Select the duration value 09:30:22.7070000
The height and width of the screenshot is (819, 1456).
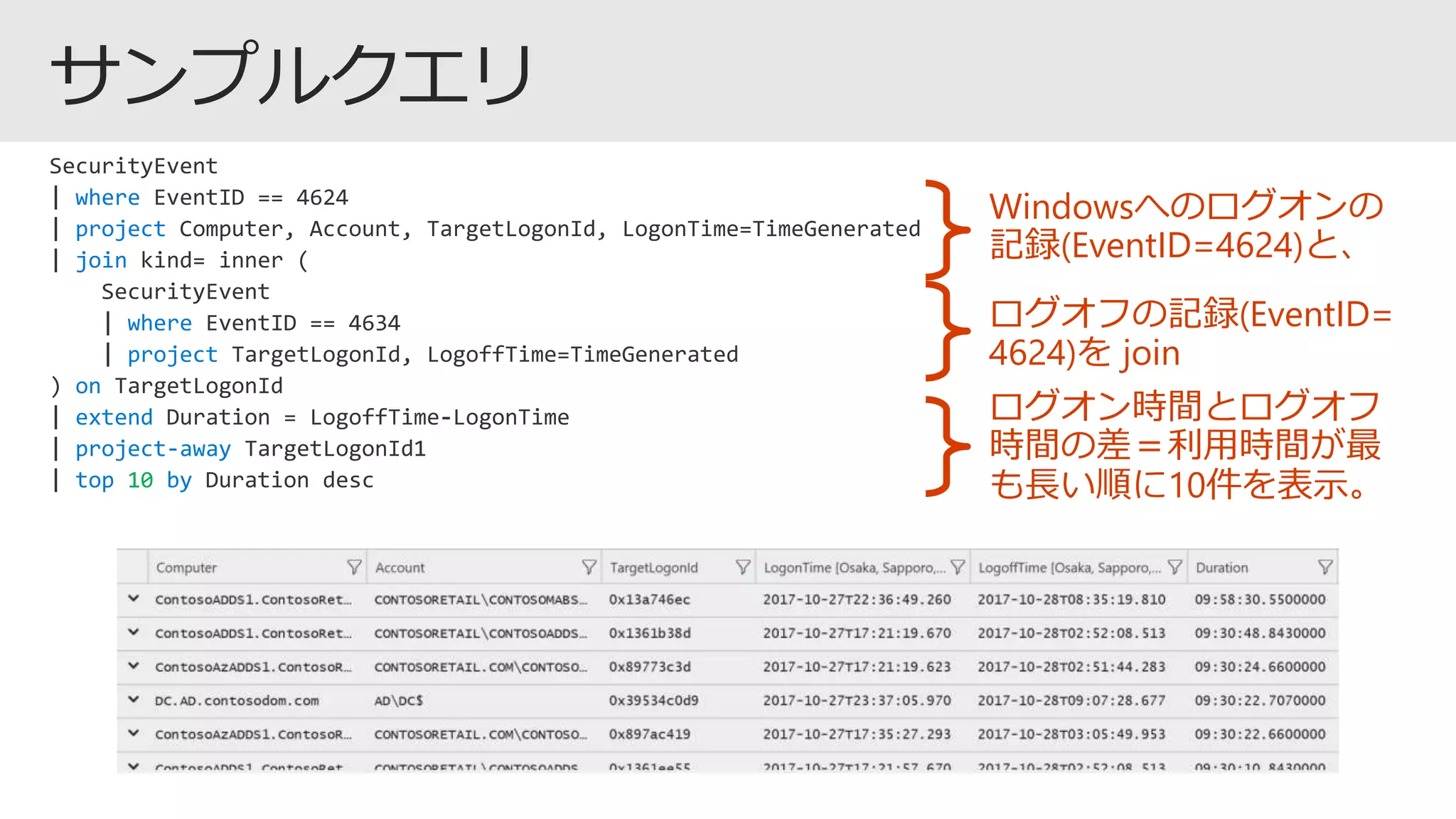pos(1260,701)
